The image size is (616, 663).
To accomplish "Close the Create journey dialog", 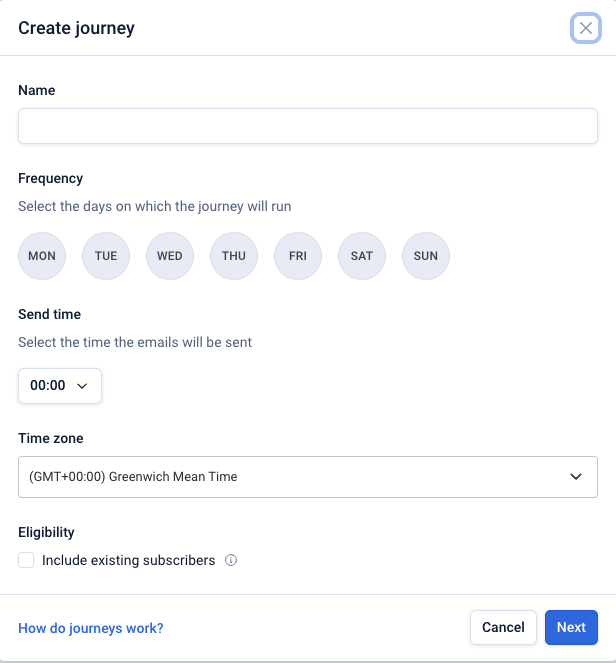I will (586, 28).
